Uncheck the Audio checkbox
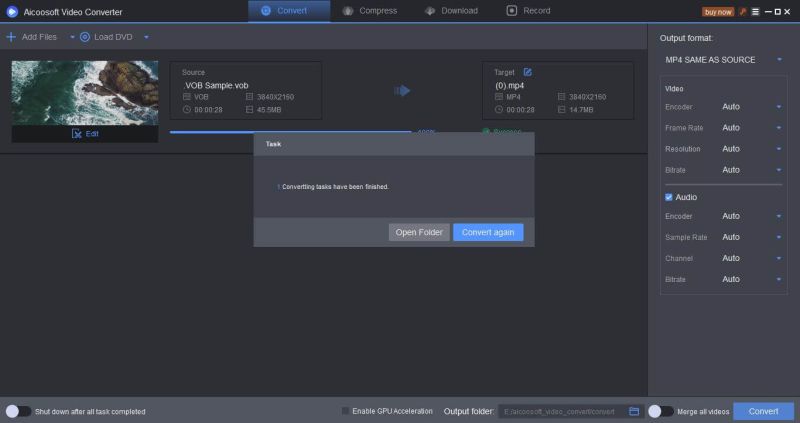 point(670,197)
